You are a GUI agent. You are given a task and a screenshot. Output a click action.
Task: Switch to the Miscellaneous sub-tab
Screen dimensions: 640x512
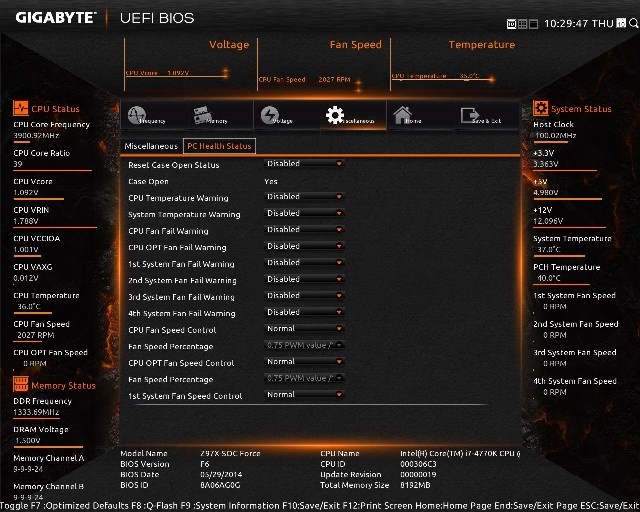(x=151, y=146)
